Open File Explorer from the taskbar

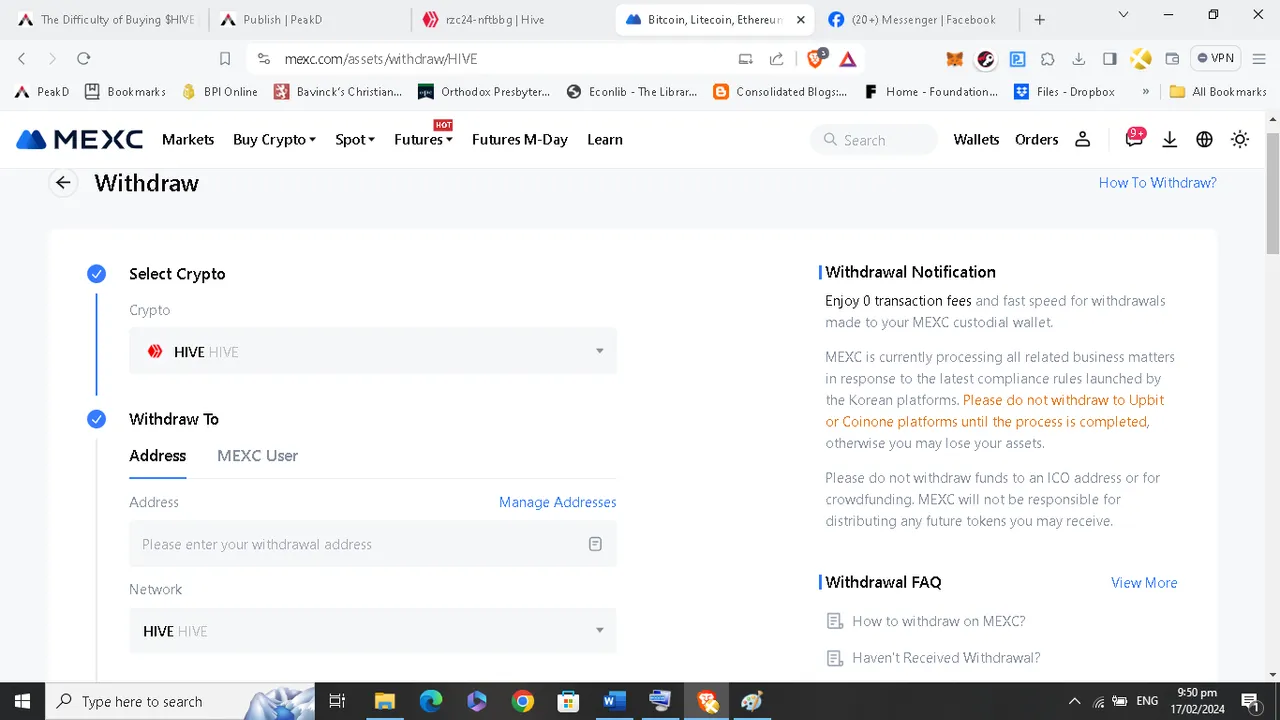click(x=385, y=701)
